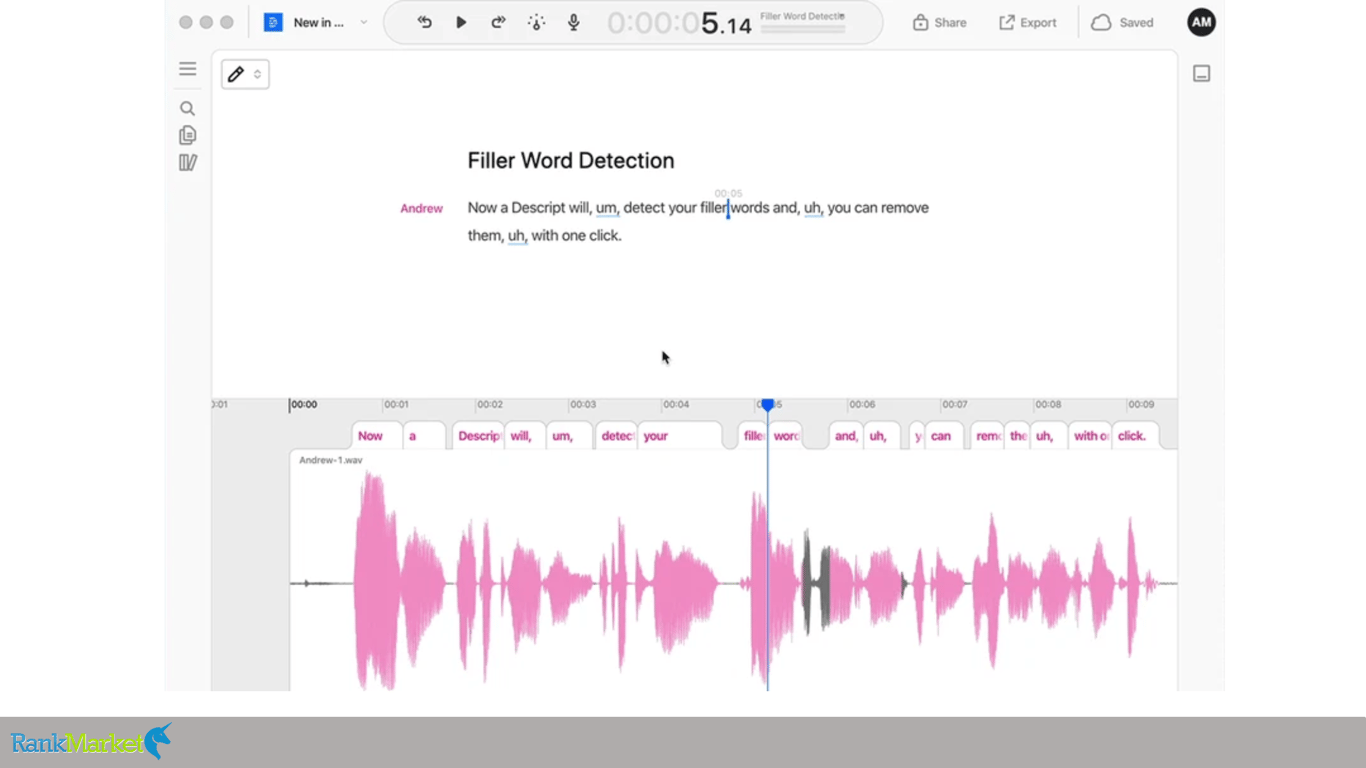Select the 'can' word chip in timeline
This screenshot has width=1366, height=768.
[945, 436]
